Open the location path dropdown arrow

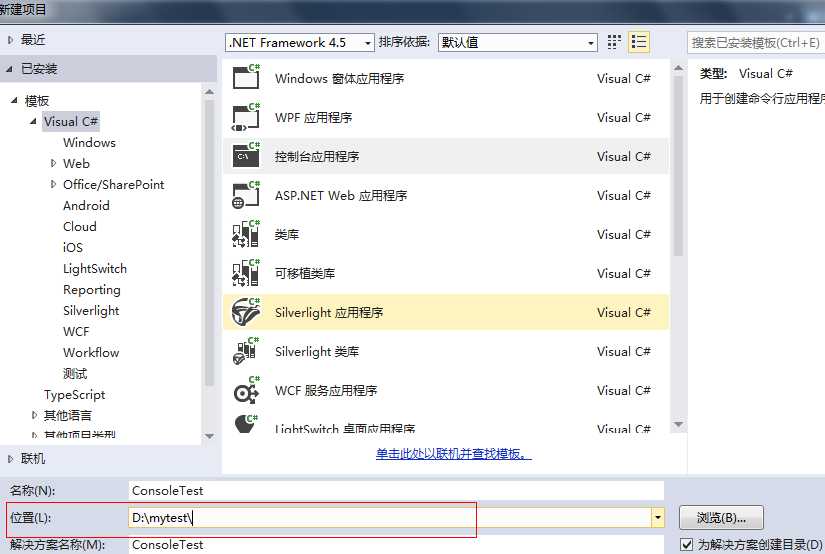tap(658, 518)
